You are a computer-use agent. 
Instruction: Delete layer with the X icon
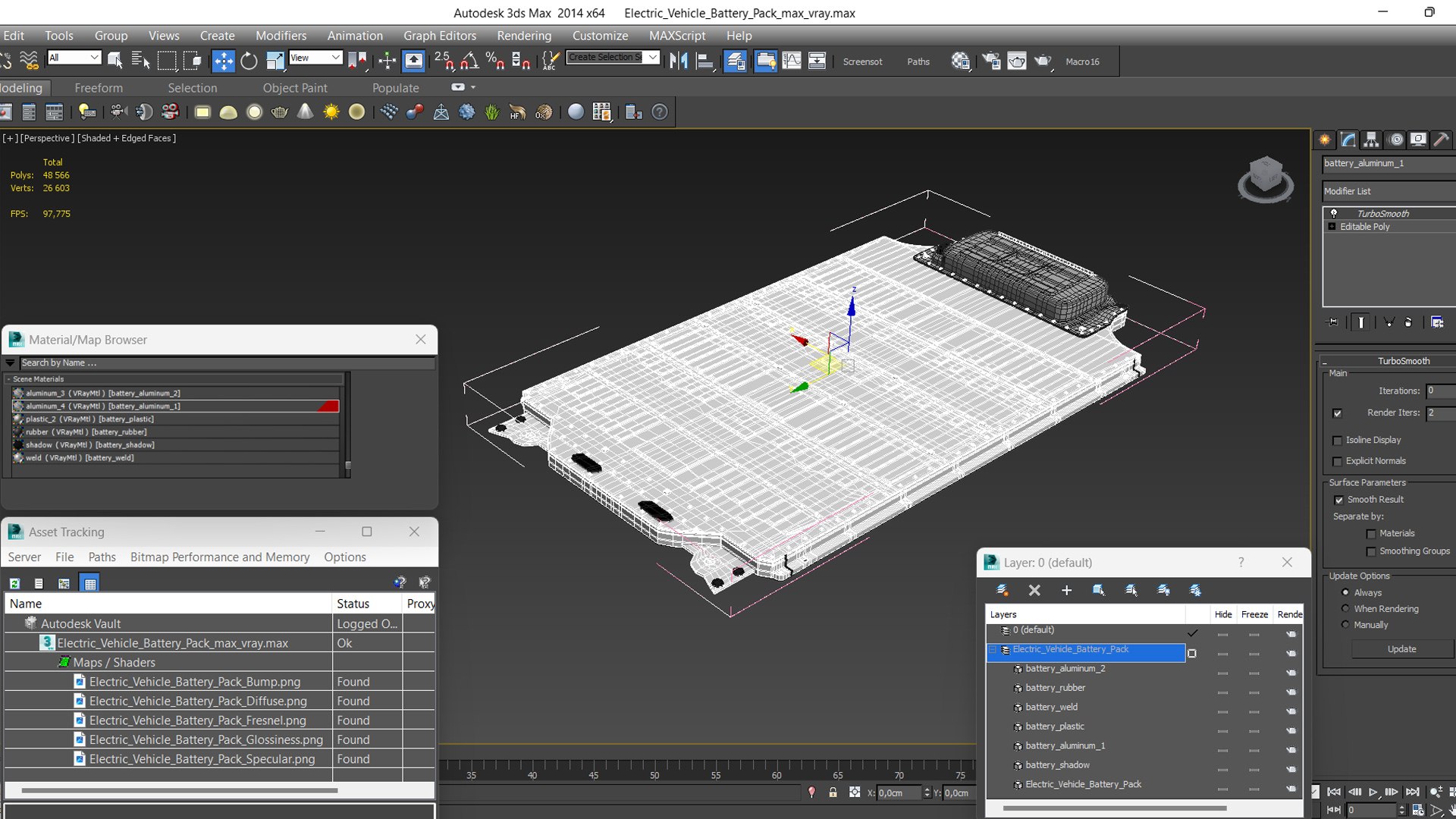click(1034, 590)
